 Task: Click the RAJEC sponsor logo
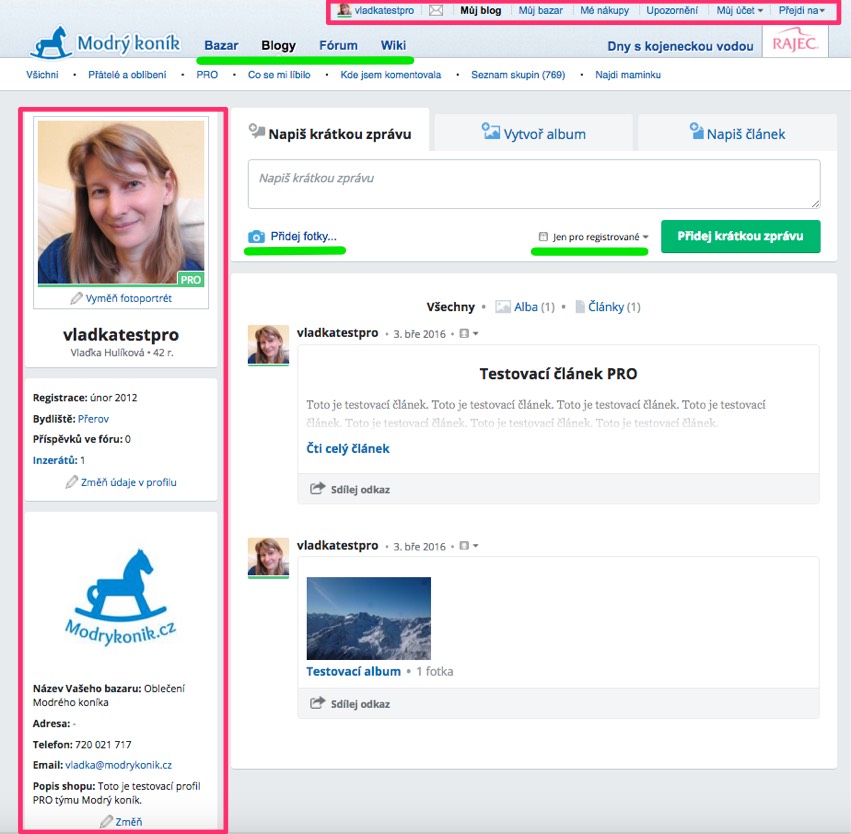794,43
